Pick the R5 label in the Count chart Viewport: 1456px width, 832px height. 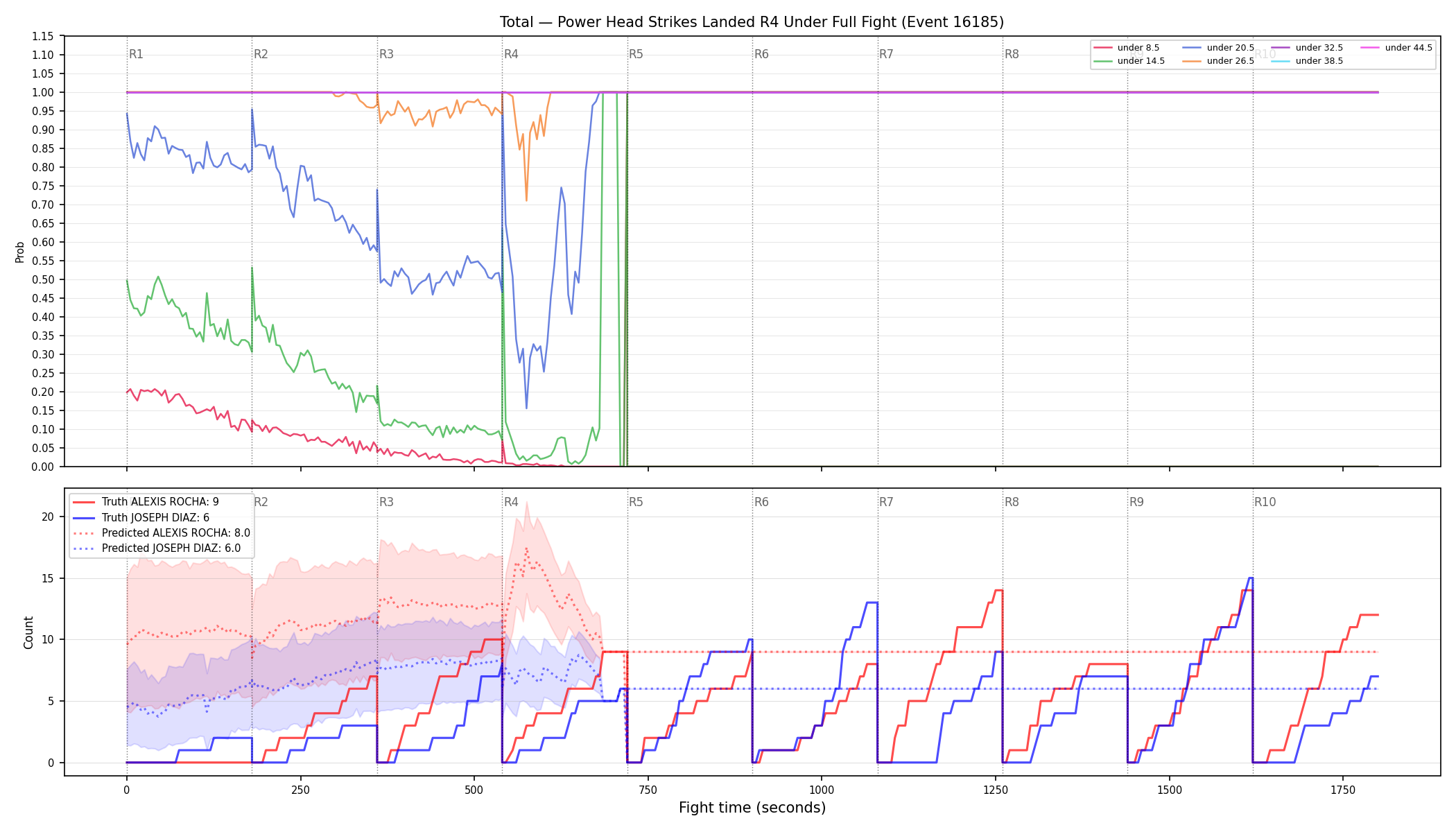[x=636, y=502]
